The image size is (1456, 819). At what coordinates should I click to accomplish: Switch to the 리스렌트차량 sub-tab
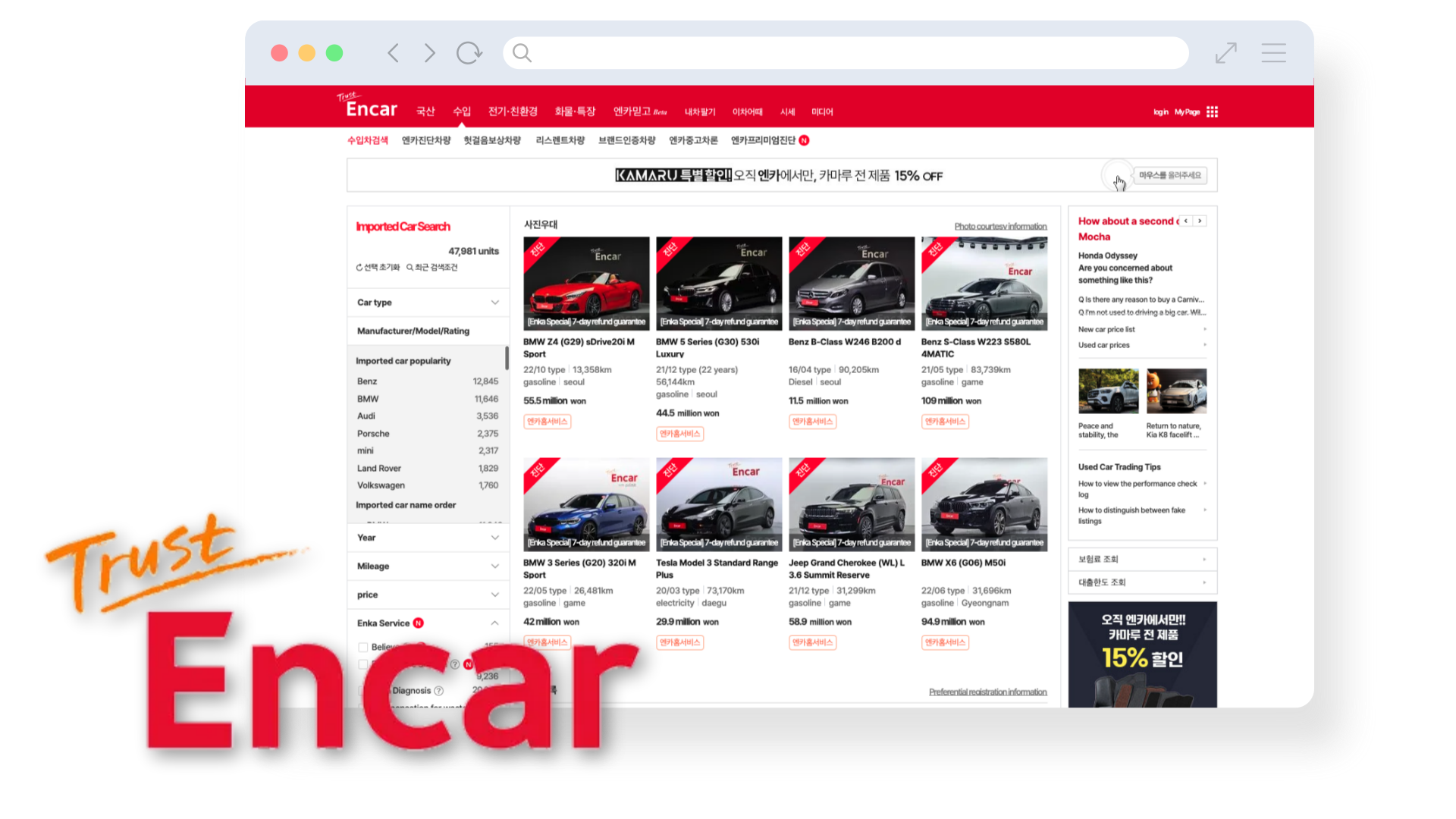tap(560, 140)
